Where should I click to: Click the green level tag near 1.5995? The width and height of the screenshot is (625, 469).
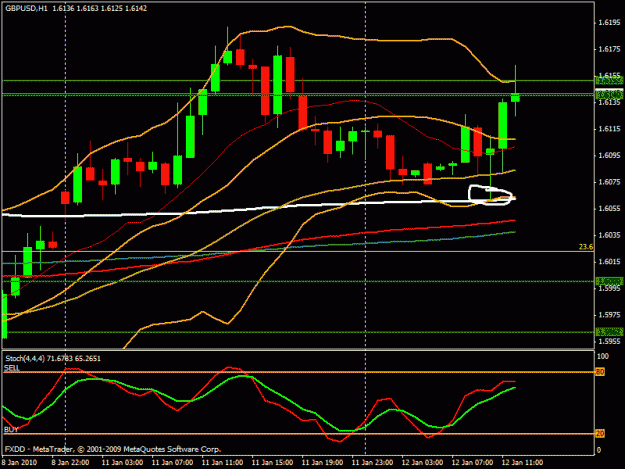point(609,281)
